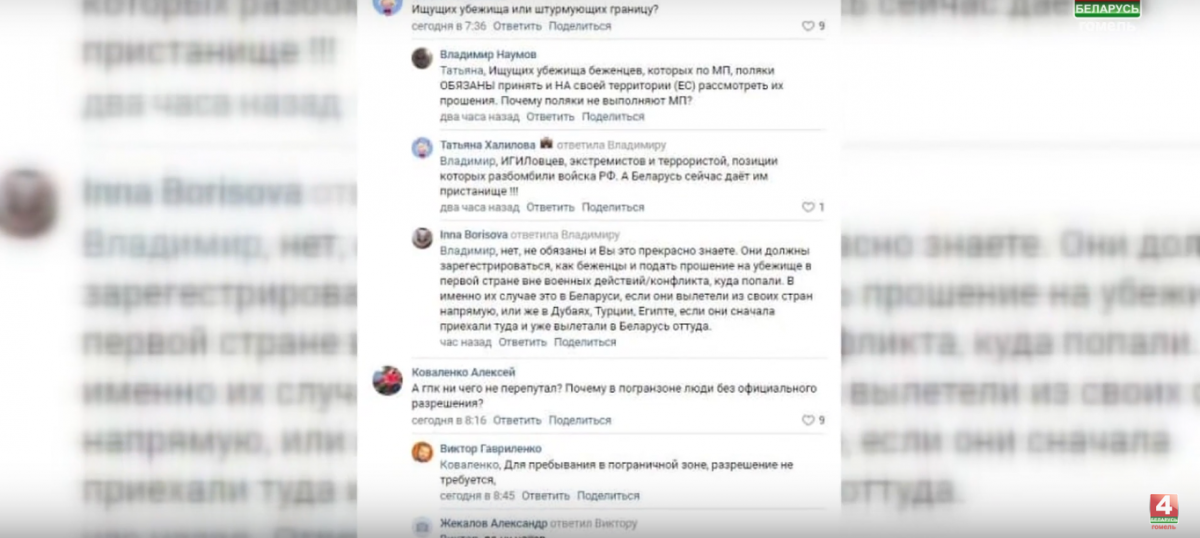Open Жекалов Александр's profile name
This screenshot has width=1200, height=538.
pyautogui.click(x=493, y=523)
